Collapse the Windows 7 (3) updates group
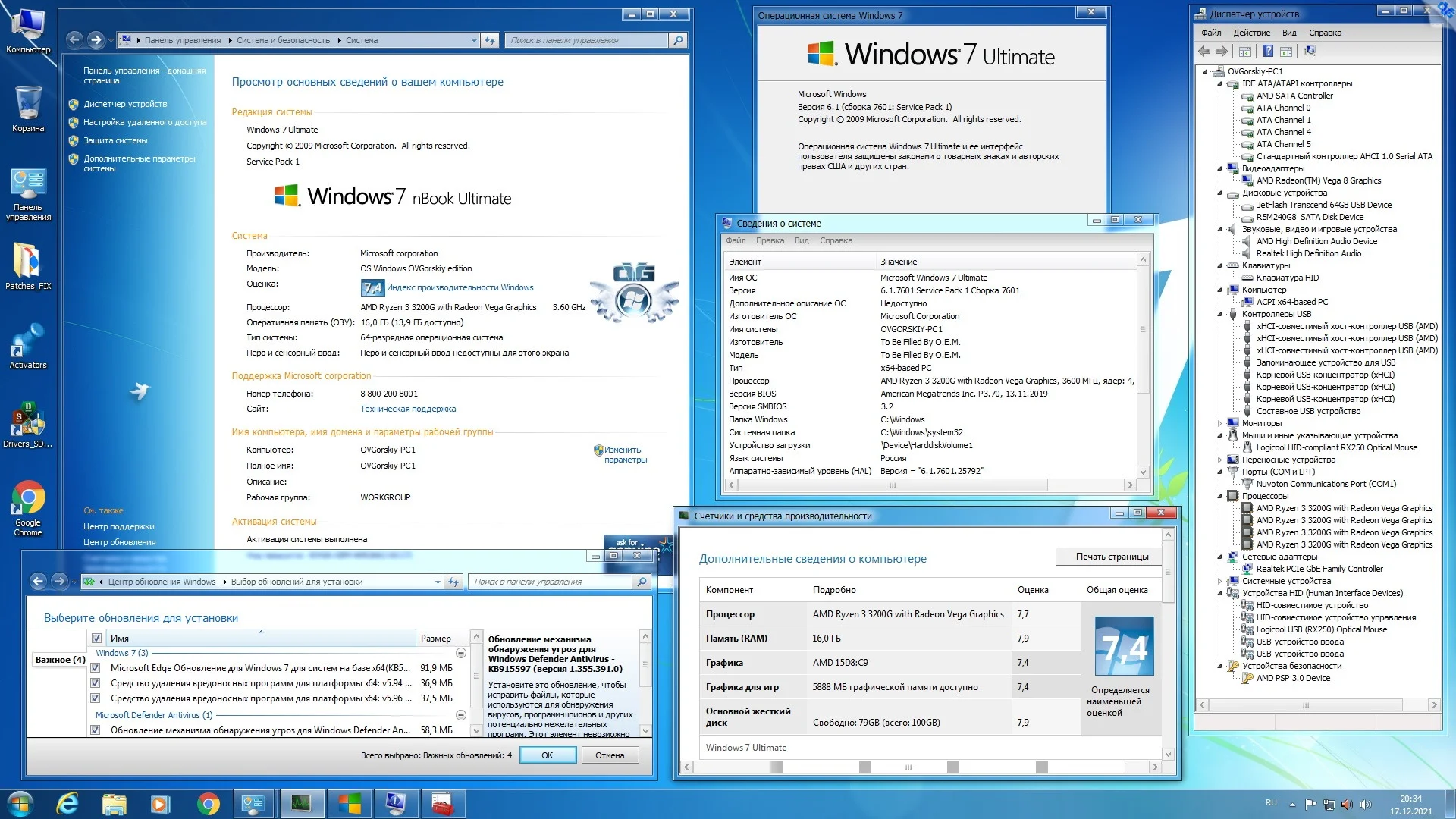1456x819 pixels. tap(460, 653)
